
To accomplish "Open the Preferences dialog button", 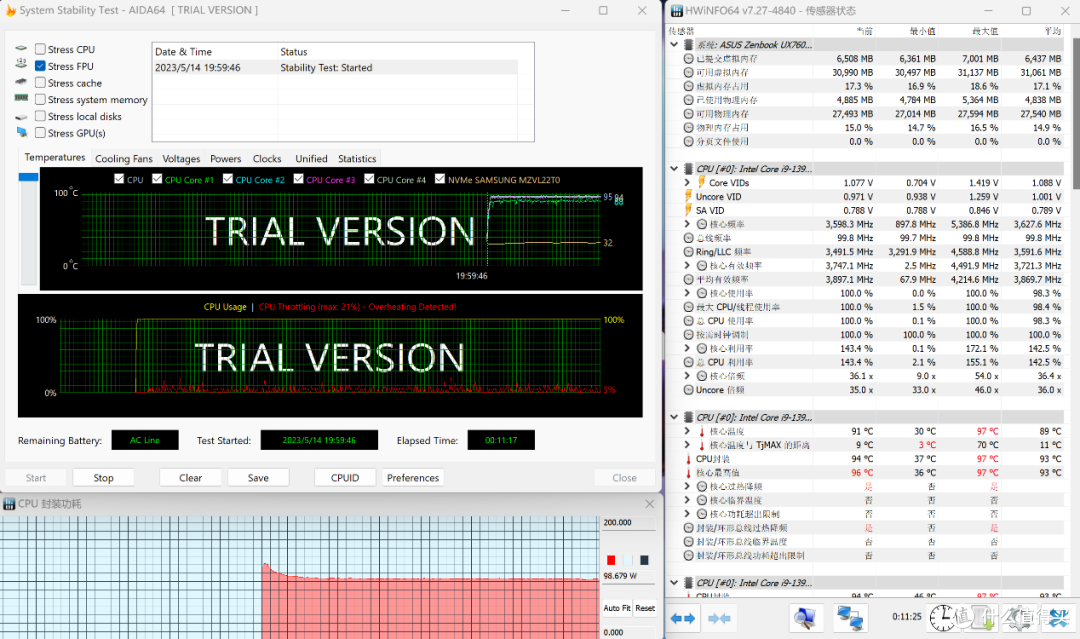I will [413, 478].
